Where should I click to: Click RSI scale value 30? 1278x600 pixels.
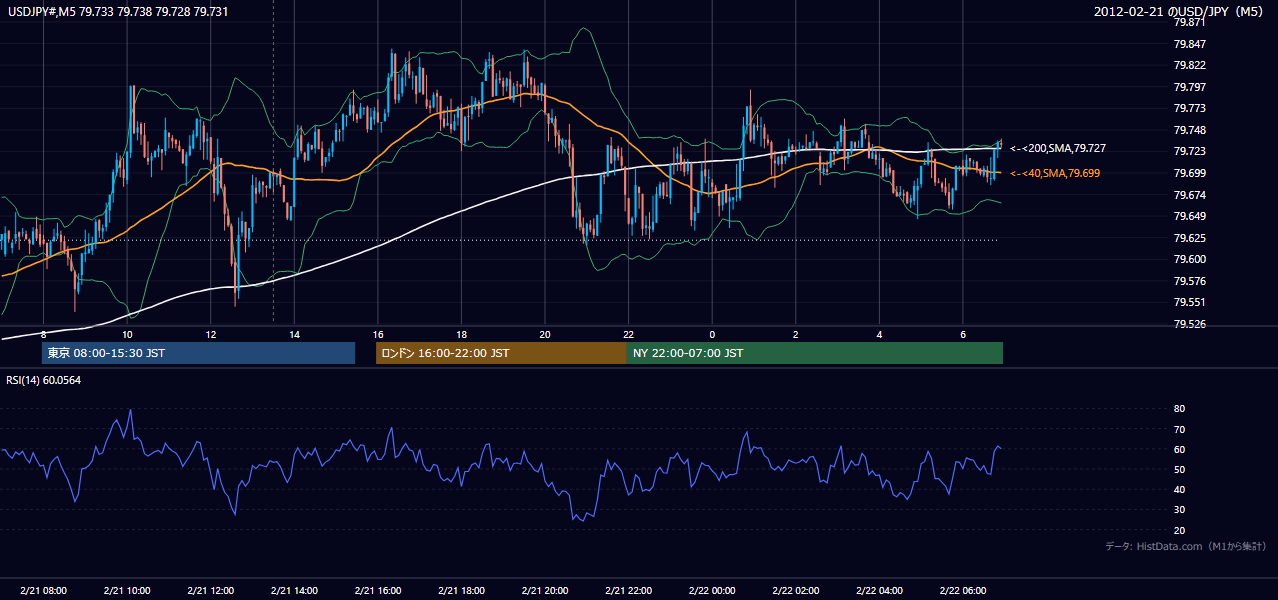click(x=1180, y=510)
